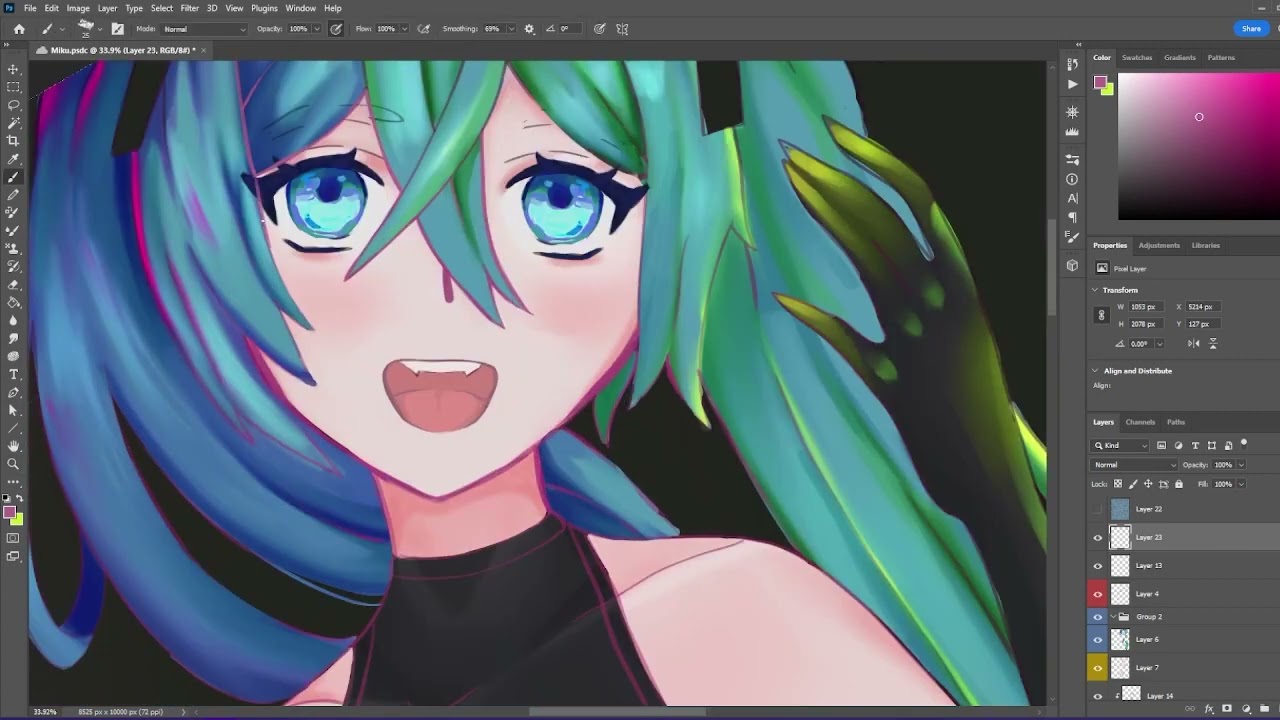
Task: Click the Share button
Action: [x=1251, y=29]
